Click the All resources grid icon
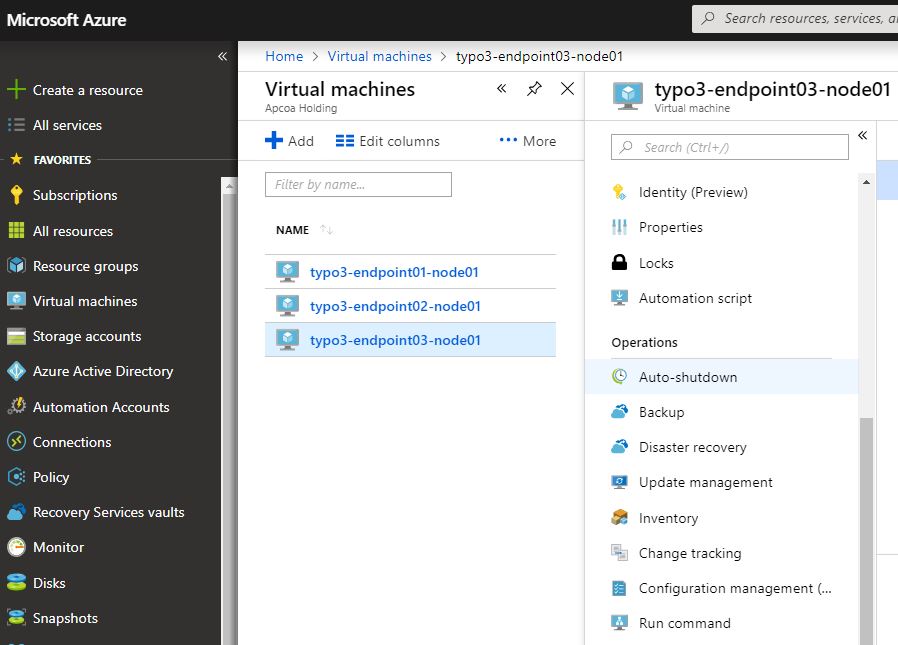Image resolution: width=898 pixels, height=645 pixels. click(16, 231)
